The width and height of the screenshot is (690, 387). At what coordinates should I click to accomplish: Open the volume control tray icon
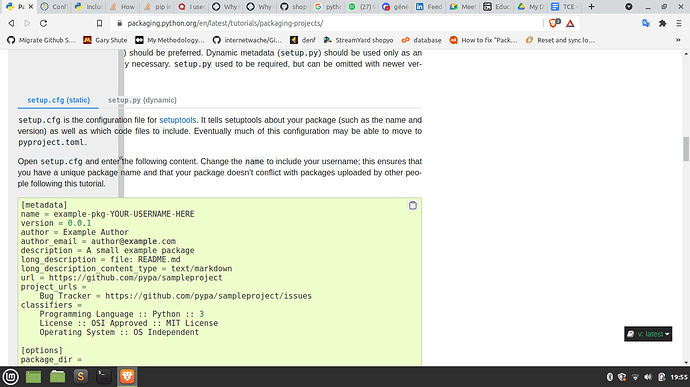(648, 377)
